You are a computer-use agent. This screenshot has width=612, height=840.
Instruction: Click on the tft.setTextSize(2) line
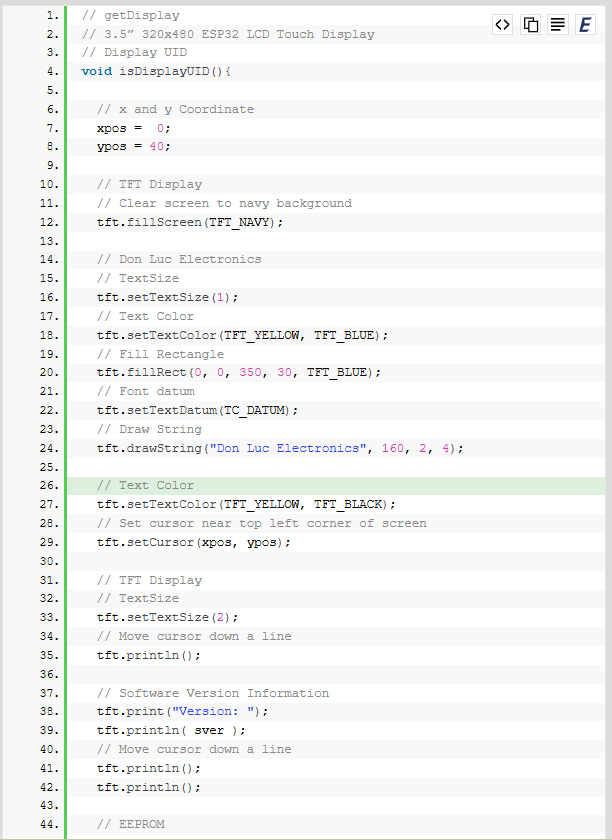[x=167, y=617]
